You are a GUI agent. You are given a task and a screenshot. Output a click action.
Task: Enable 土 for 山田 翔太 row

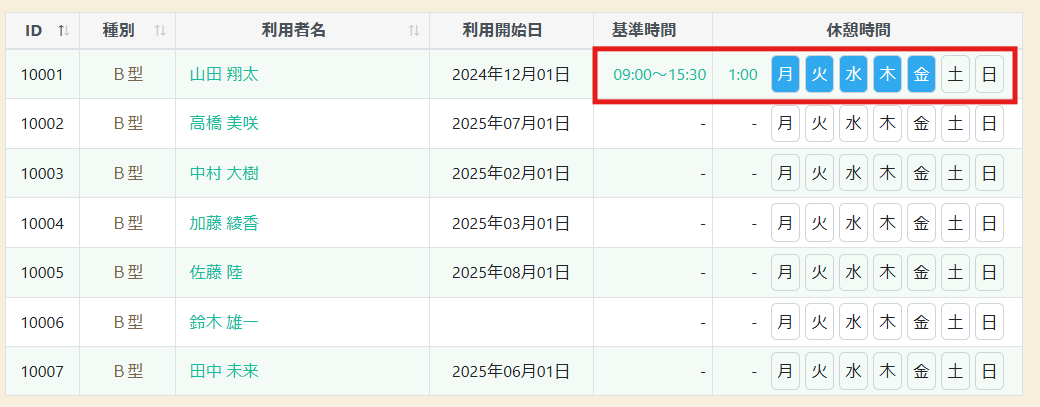point(955,74)
